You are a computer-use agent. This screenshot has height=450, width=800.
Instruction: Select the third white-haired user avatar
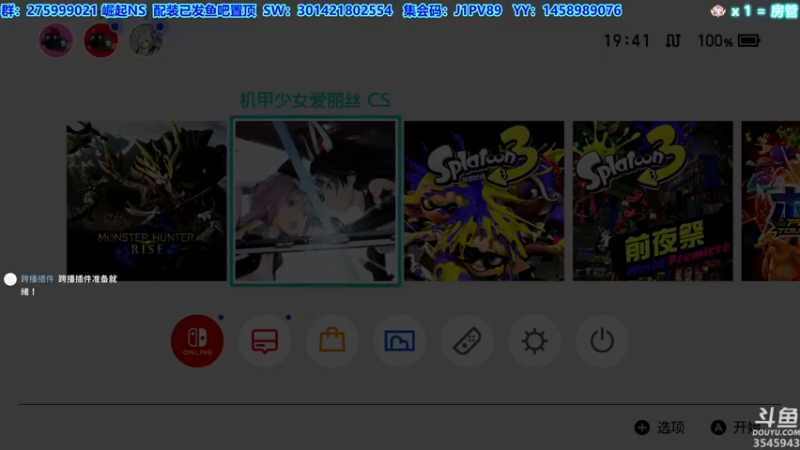point(146,40)
